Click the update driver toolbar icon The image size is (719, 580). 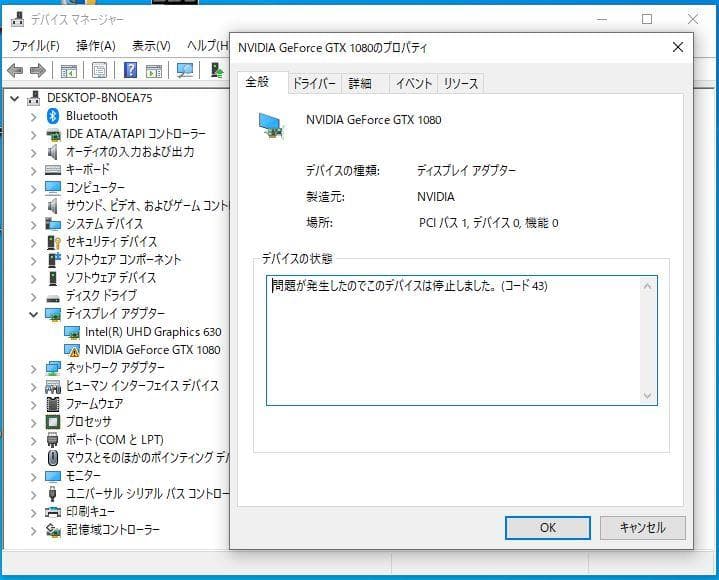(x=216, y=70)
